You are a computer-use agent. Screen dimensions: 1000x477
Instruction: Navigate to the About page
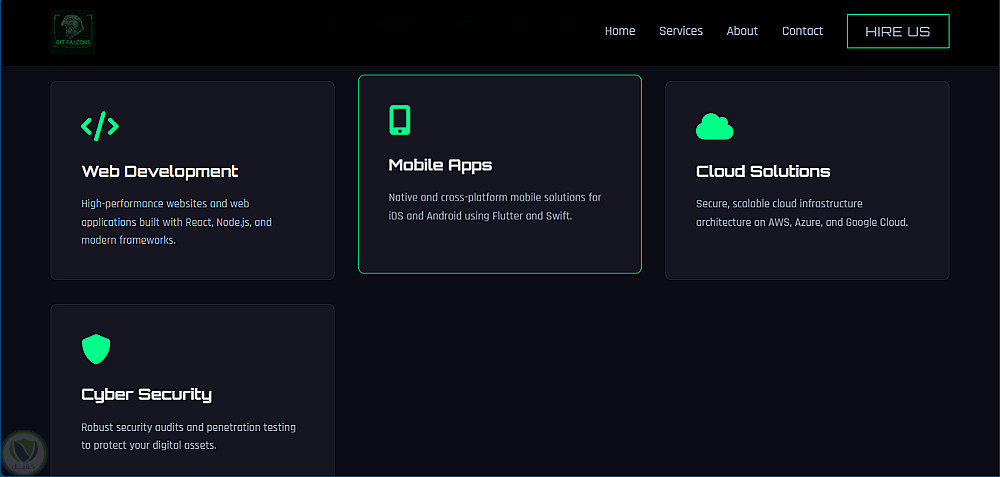point(742,31)
